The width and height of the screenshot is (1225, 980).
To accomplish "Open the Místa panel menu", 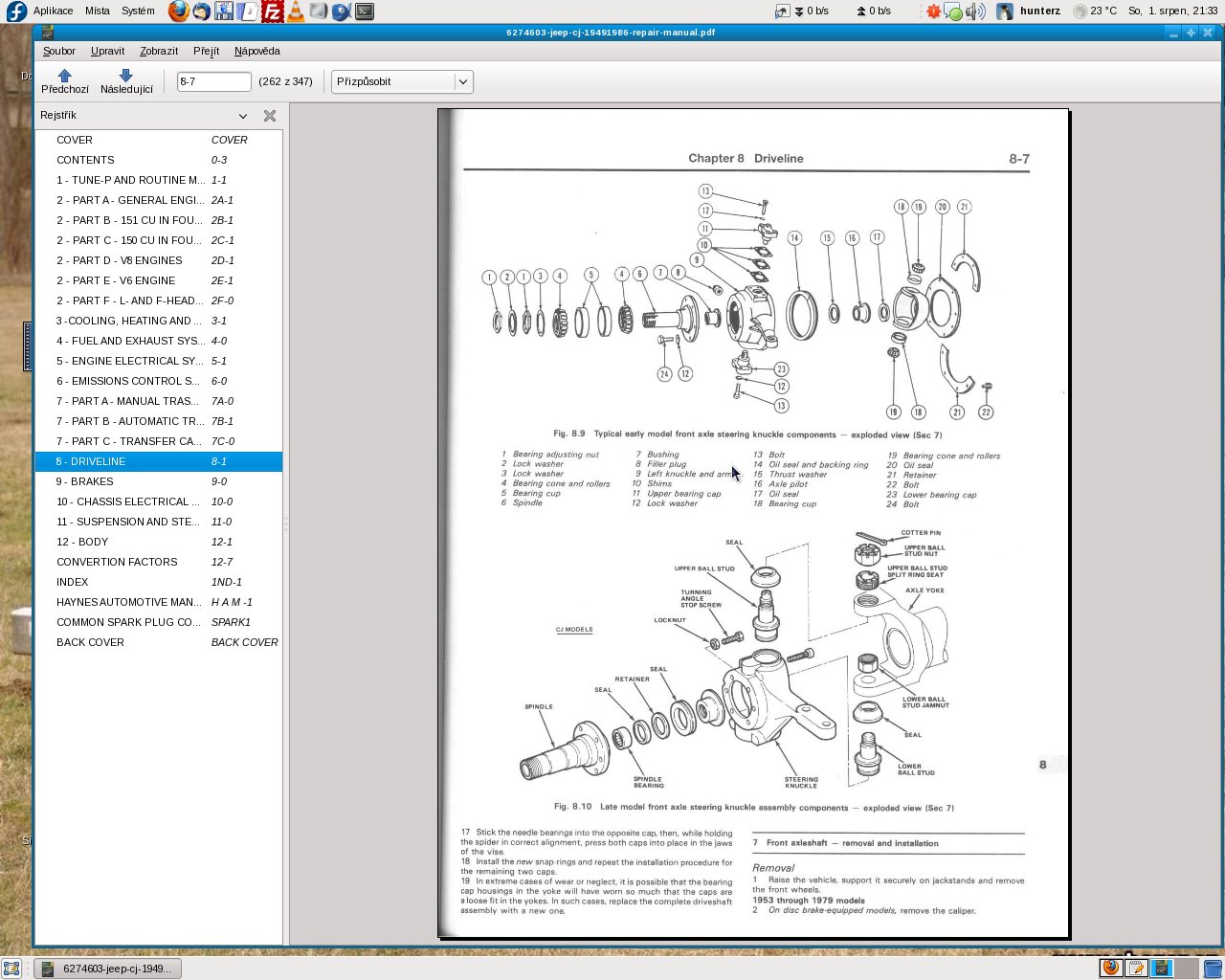I will (x=98, y=11).
